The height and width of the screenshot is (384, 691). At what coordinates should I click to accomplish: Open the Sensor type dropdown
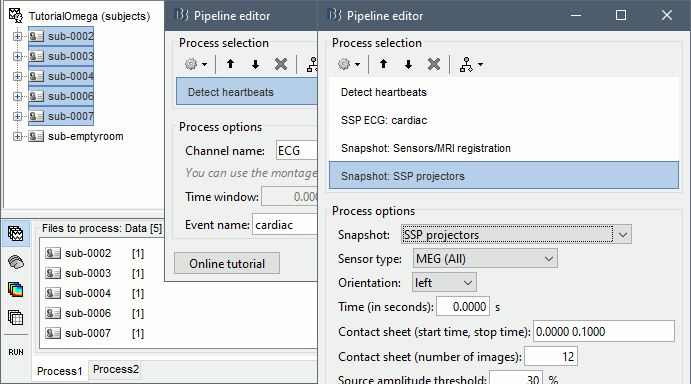click(x=485, y=259)
